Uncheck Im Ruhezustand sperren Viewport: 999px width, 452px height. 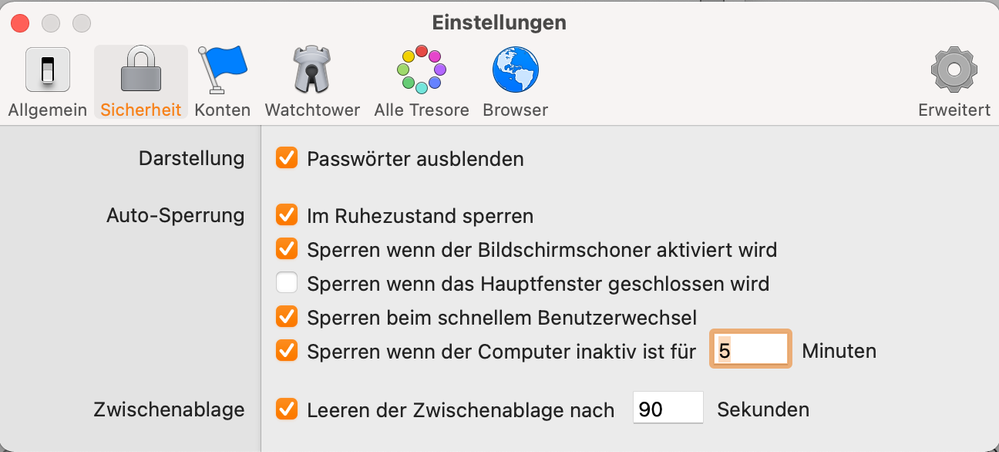(x=287, y=215)
